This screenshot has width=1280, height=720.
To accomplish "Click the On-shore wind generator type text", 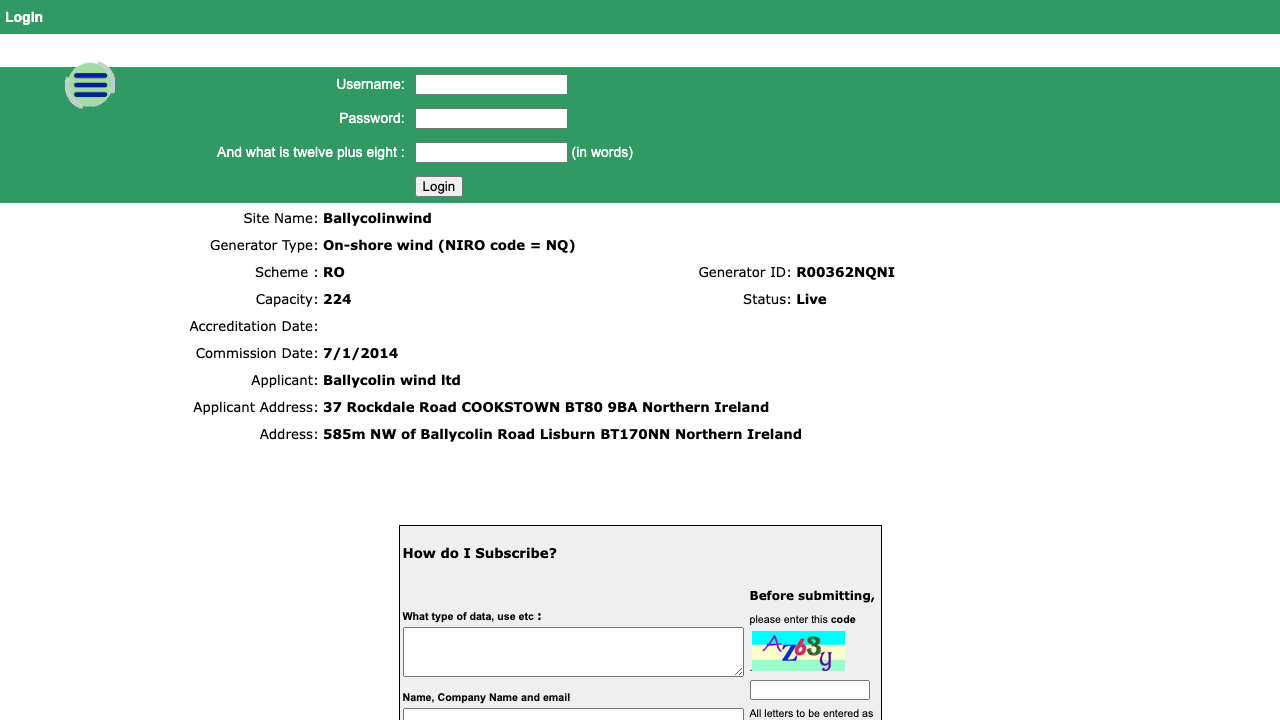I will coord(449,245).
